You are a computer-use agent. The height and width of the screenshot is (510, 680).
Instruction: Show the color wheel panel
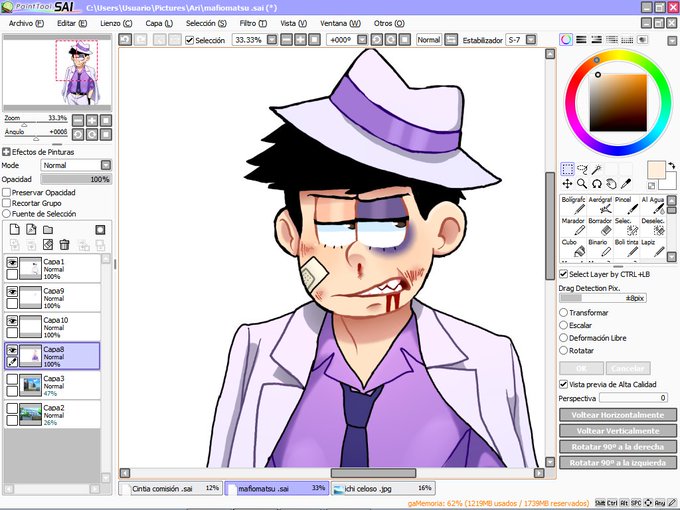pyautogui.click(x=566, y=40)
